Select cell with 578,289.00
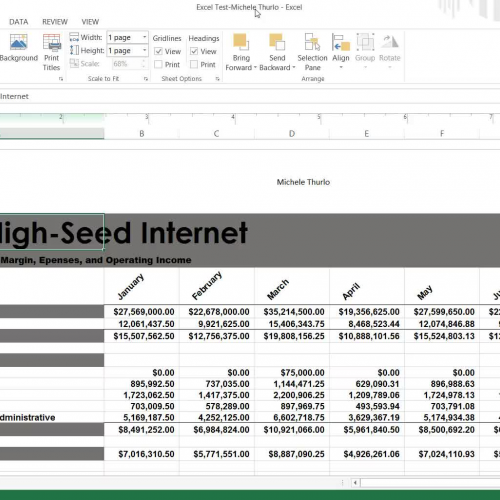The image size is (500, 500). (217, 406)
